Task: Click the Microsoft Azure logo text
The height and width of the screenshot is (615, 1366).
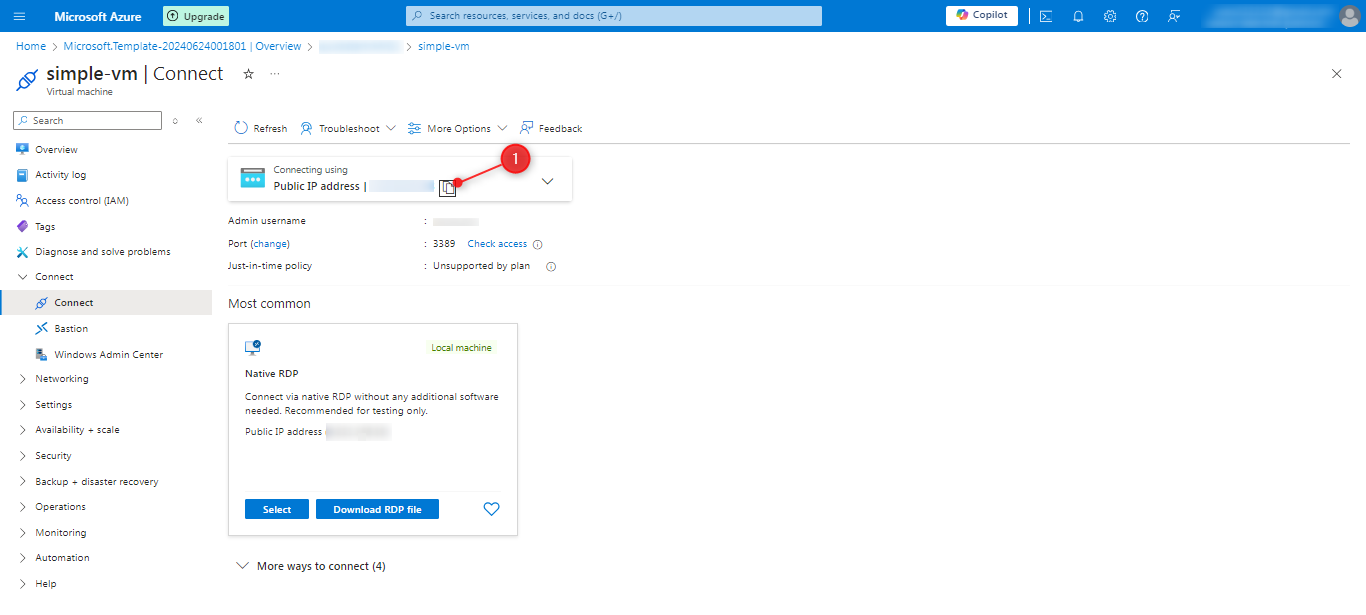Action: [98, 16]
